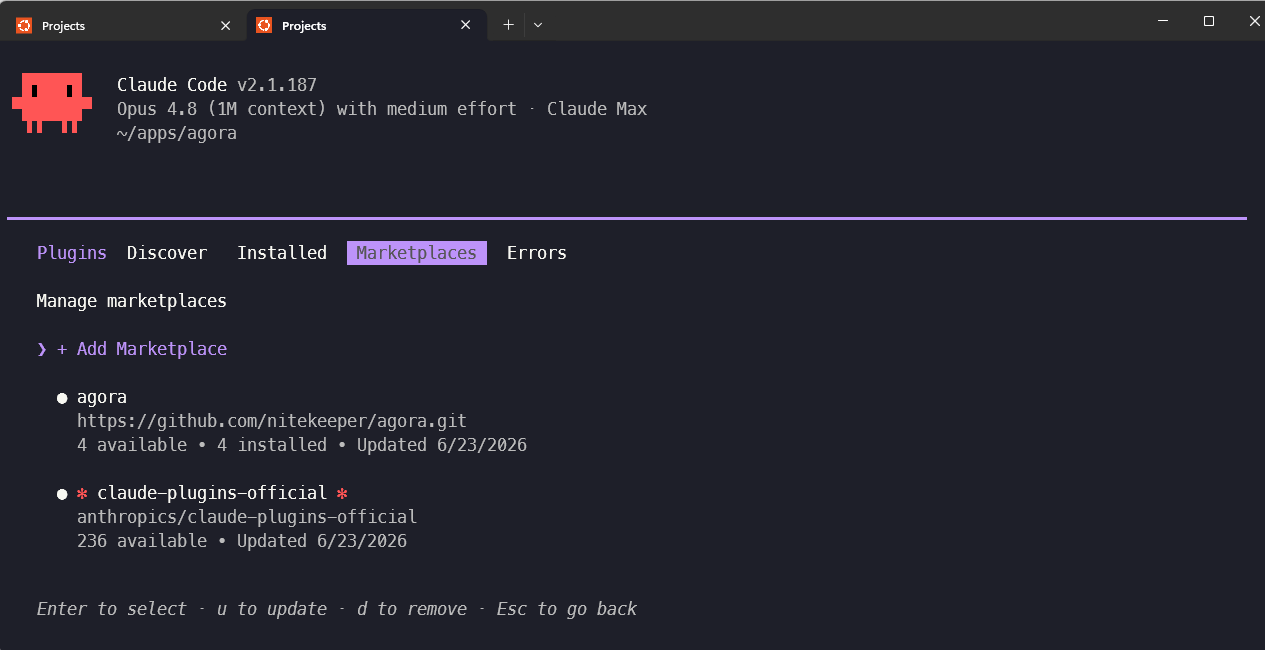Maximize the terminal window

(x=1208, y=21)
